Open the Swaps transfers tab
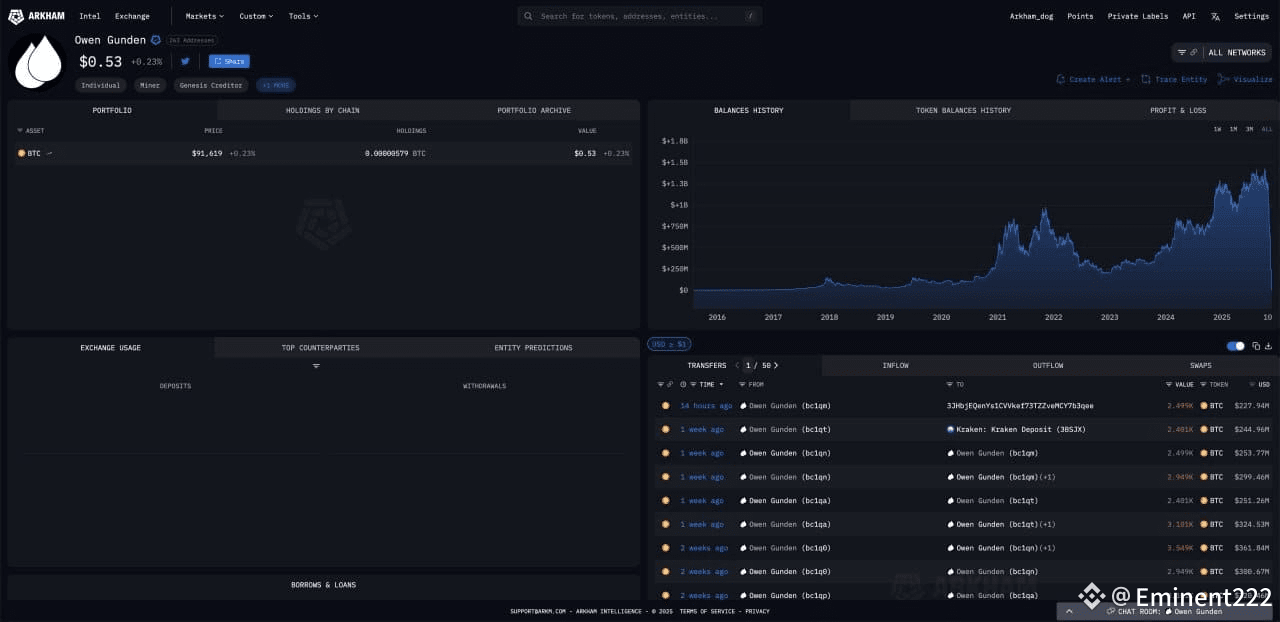The width and height of the screenshot is (1280, 622). tap(1200, 365)
